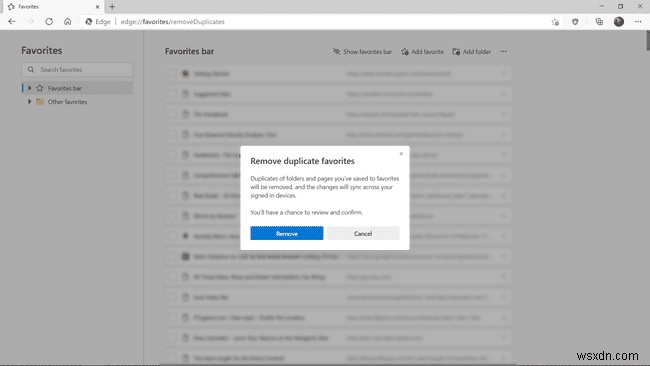Viewport: 650px width, 366px height.
Task: Open the favorites star icon in toolbar
Action: (555, 22)
